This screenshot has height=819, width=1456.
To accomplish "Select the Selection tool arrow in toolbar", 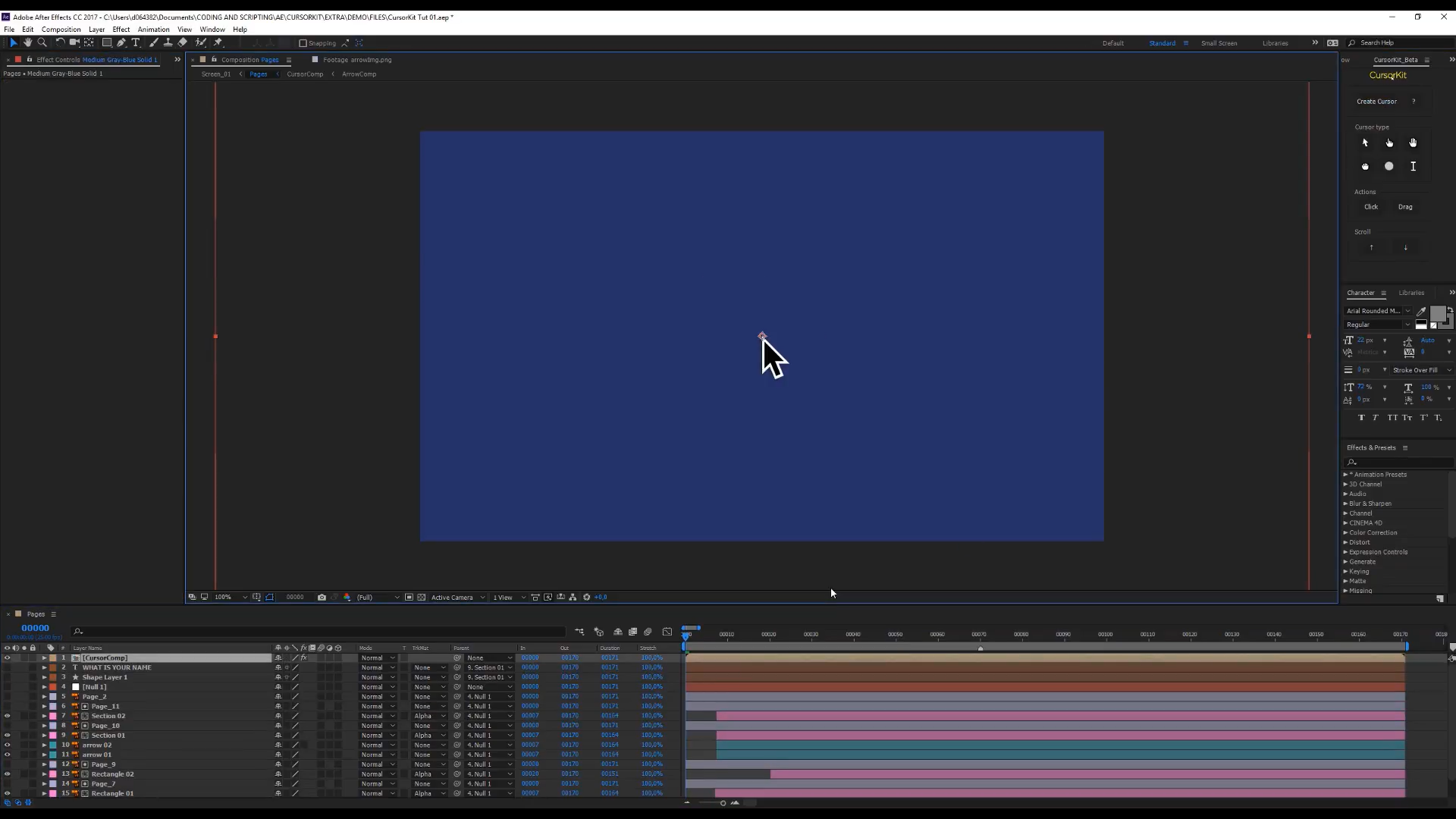I will (13, 42).
